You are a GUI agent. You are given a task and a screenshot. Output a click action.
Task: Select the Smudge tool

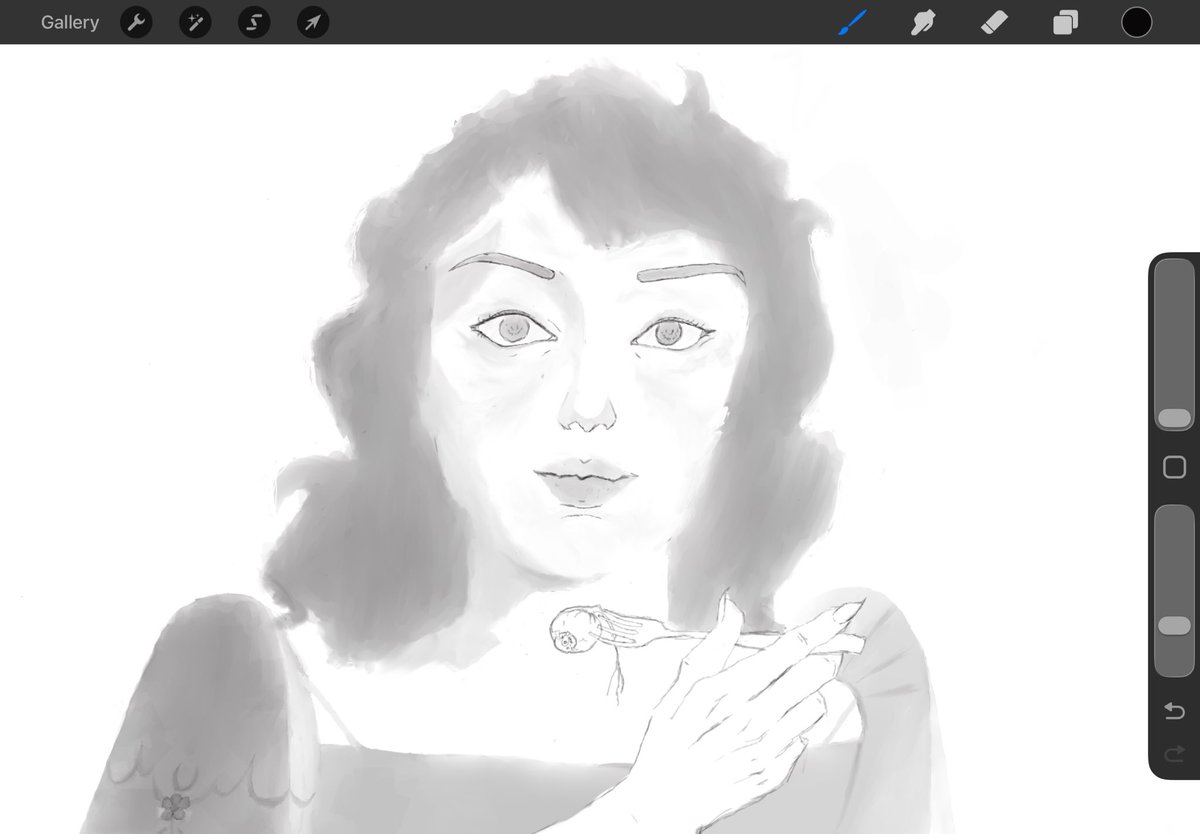(923, 22)
